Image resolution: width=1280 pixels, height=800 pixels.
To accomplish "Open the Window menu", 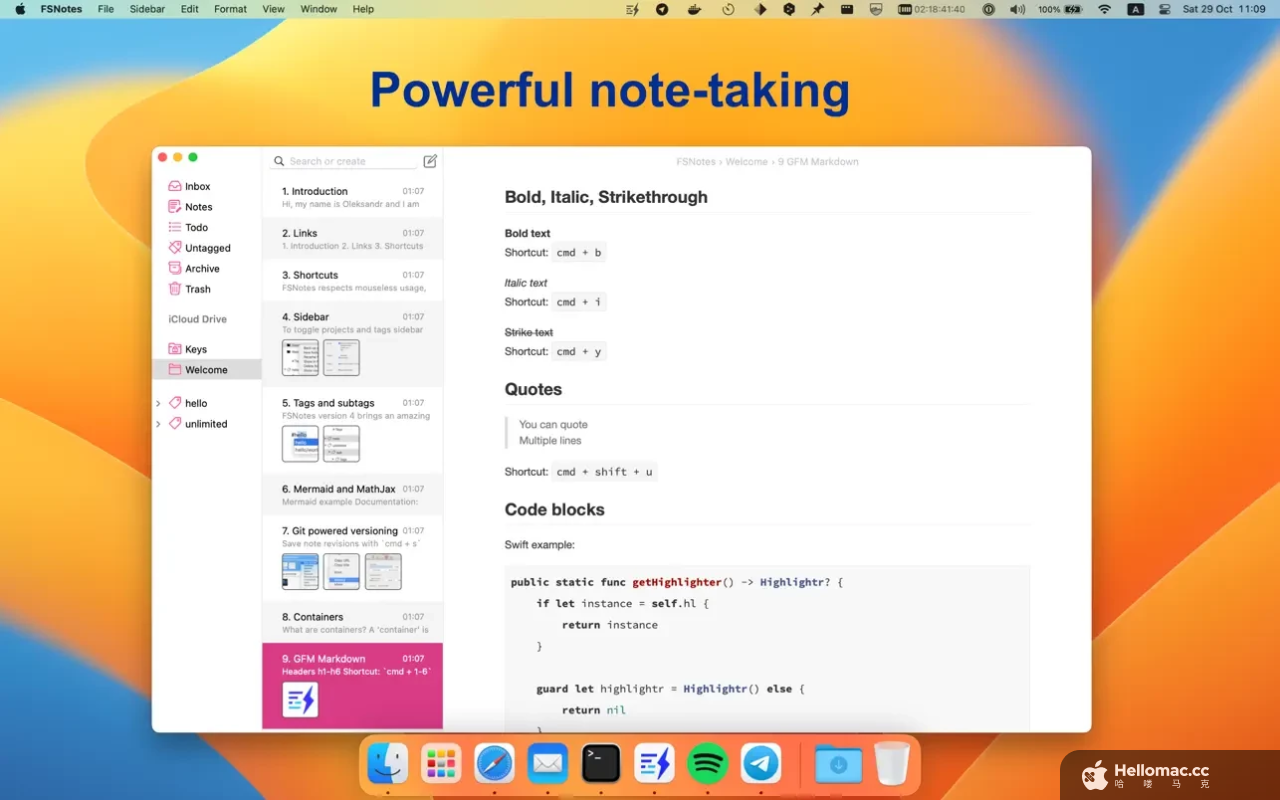I will pos(319,9).
